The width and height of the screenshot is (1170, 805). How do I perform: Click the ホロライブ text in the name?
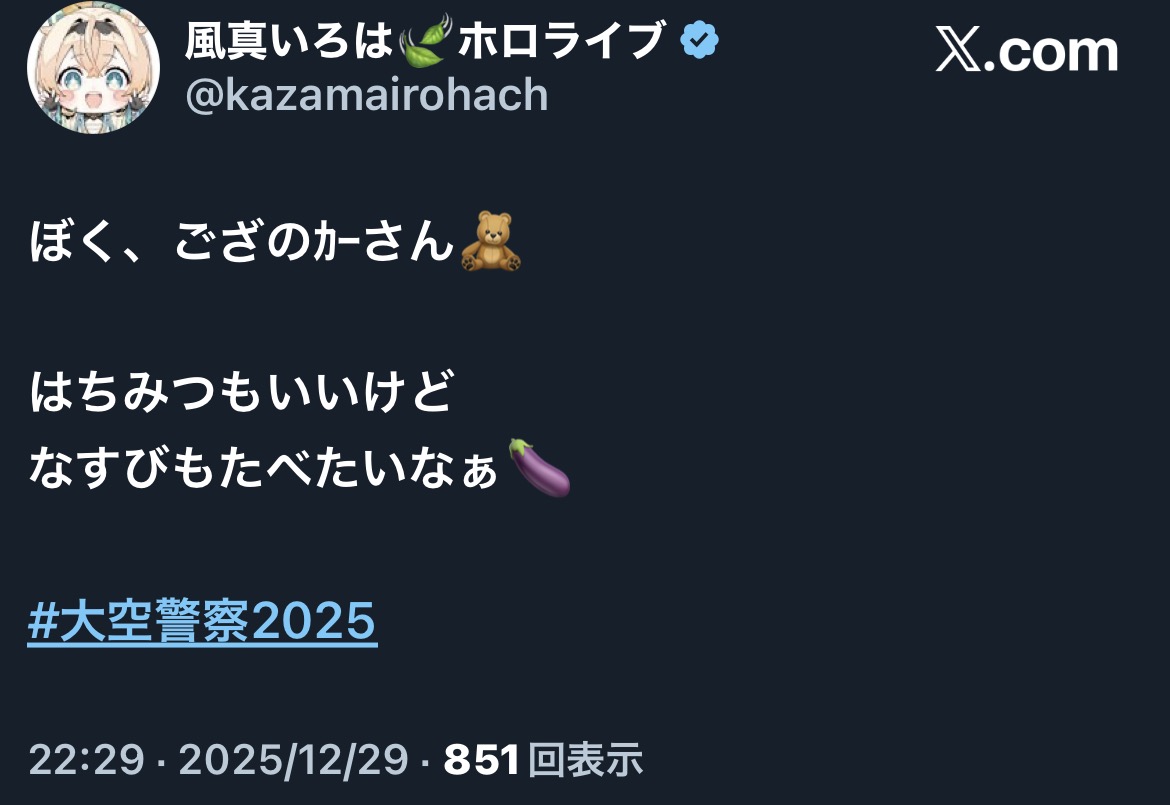point(562,41)
